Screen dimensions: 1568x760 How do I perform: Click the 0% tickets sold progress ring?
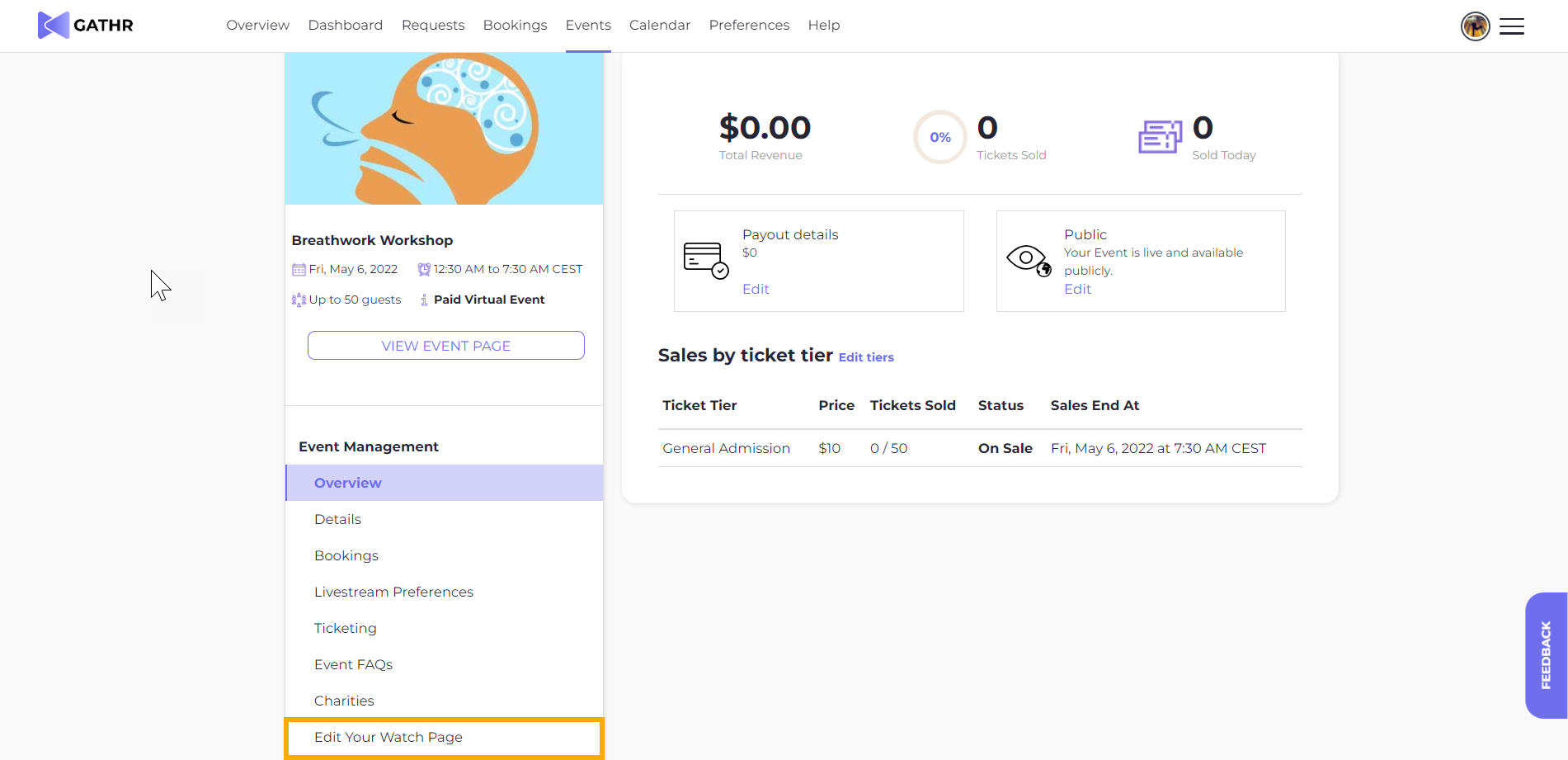(x=939, y=137)
